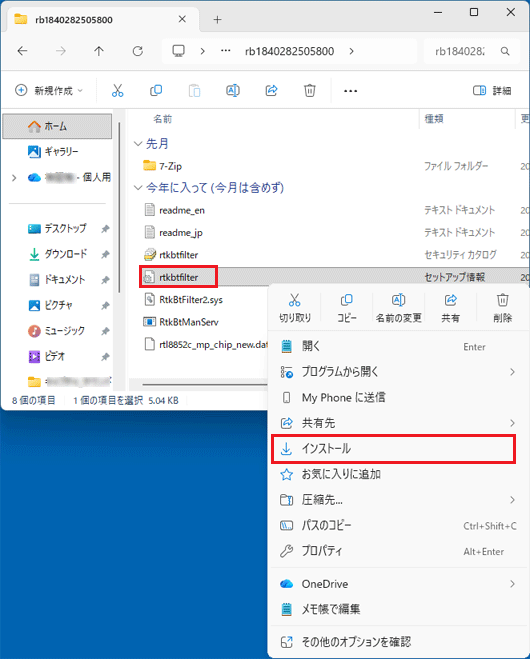Unpin デスクトップ using its pin icon

tap(105, 229)
